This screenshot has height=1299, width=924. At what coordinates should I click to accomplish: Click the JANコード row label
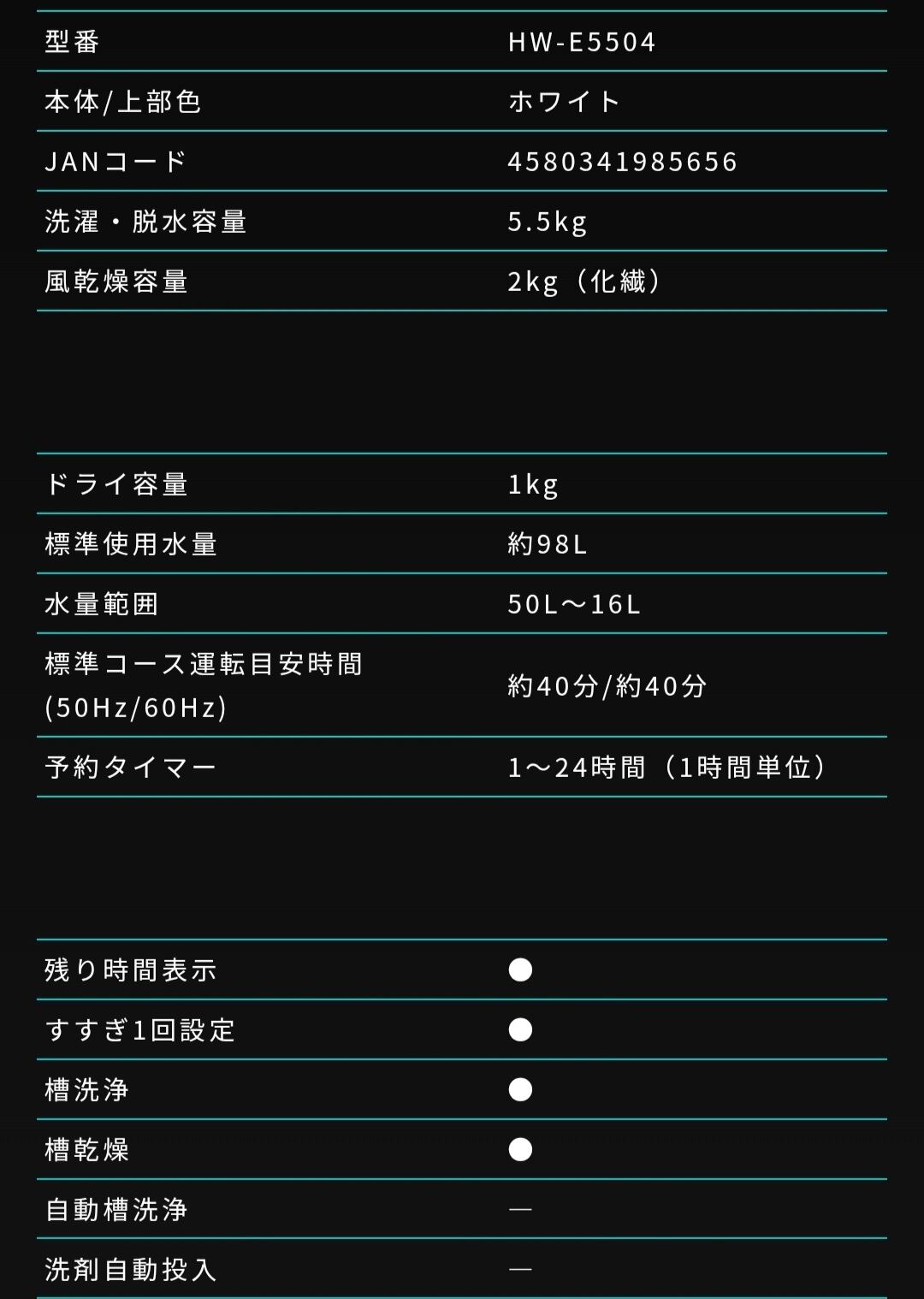click(115, 162)
